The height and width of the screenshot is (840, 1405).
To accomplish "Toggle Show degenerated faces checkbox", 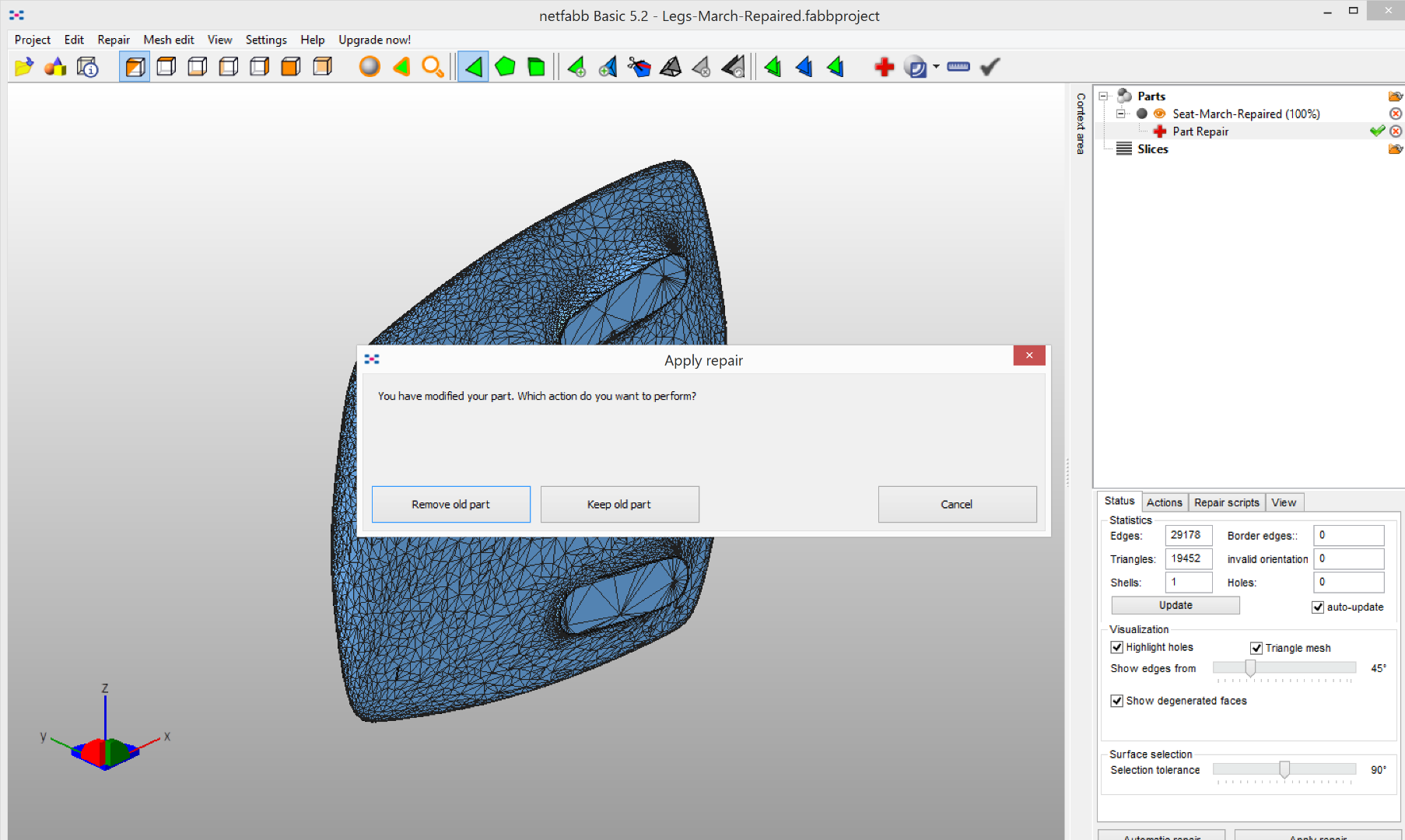I will pyautogui.click(x=1117, y=701).
